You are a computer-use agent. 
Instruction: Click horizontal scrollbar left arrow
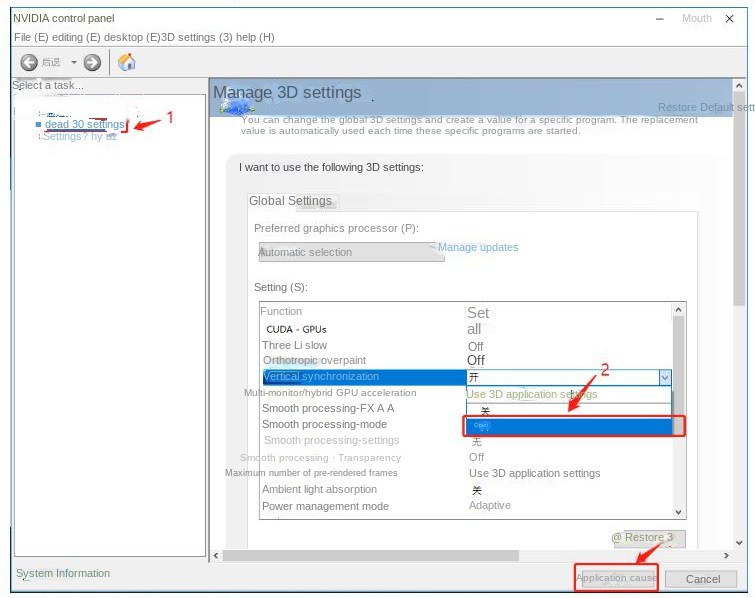click(x=216, y=556)
